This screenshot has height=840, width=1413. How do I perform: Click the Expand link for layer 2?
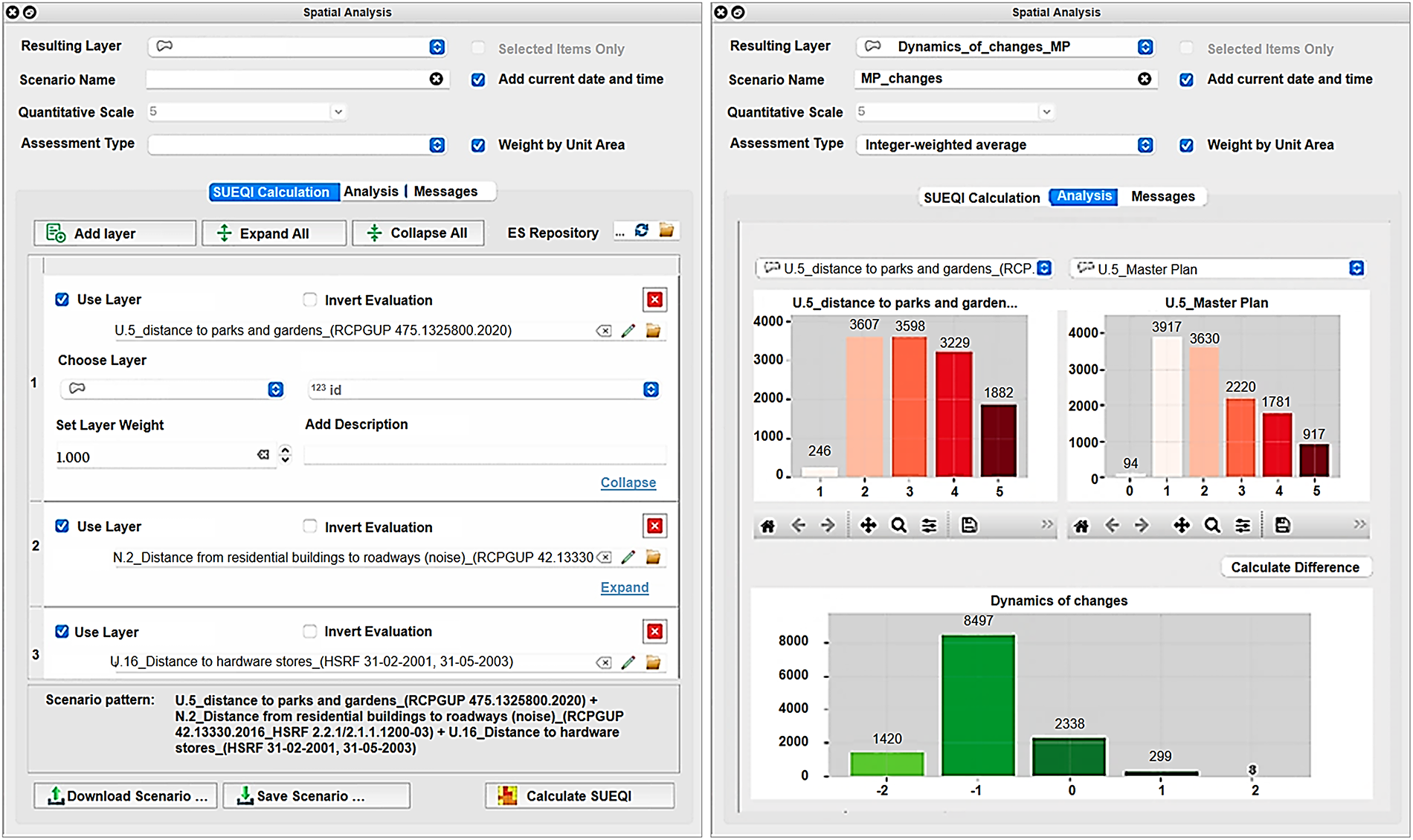click(624, 588)
